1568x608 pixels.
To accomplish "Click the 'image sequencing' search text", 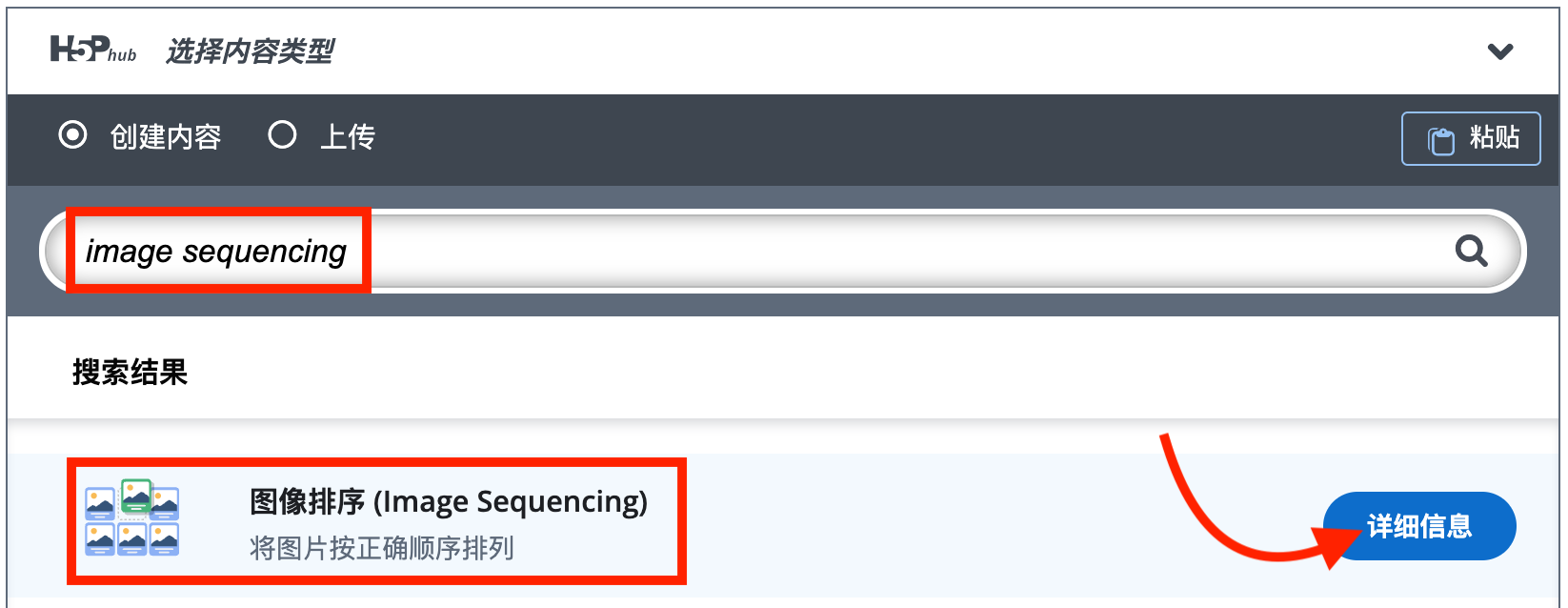I will (x=216, y=252).
